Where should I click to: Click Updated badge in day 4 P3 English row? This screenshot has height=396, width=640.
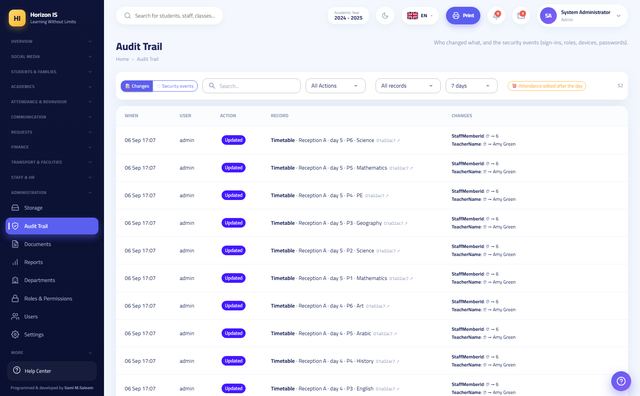(233, 388)
